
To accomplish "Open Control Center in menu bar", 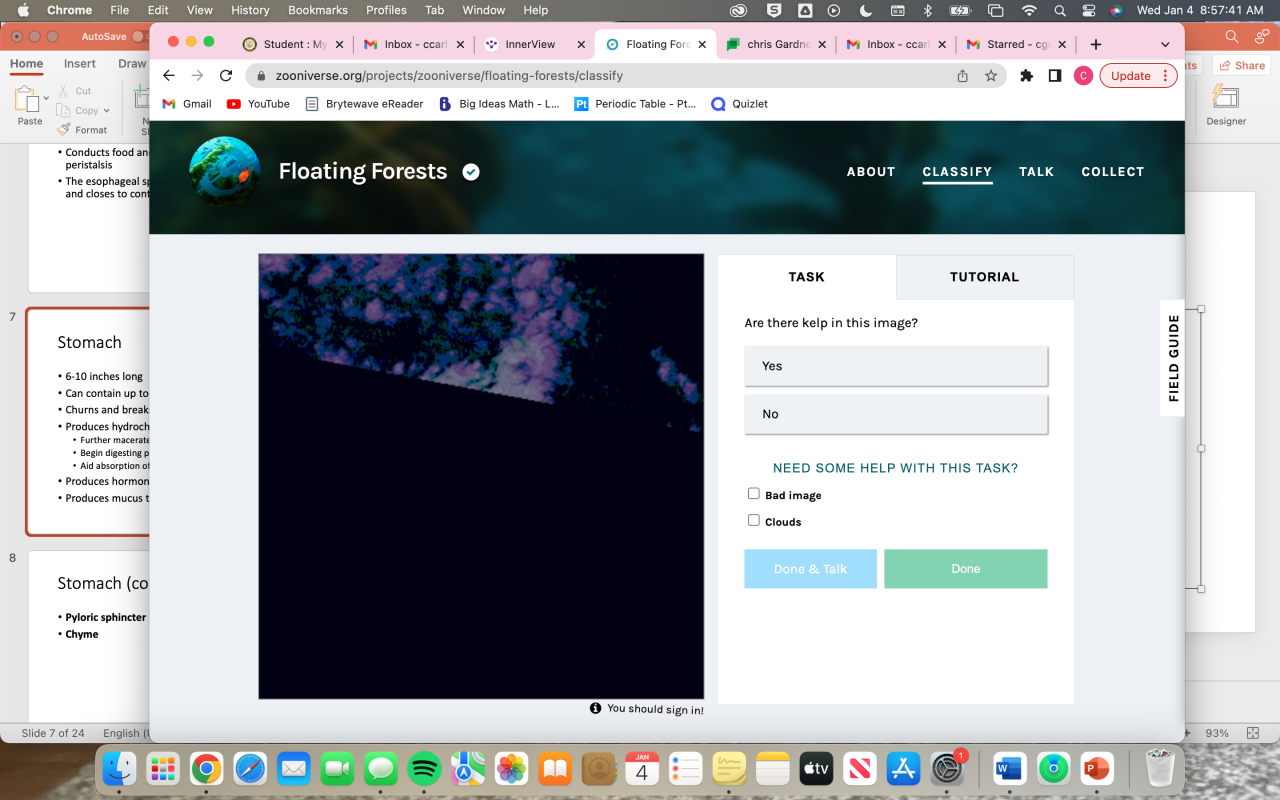I will coord(1088,10).
